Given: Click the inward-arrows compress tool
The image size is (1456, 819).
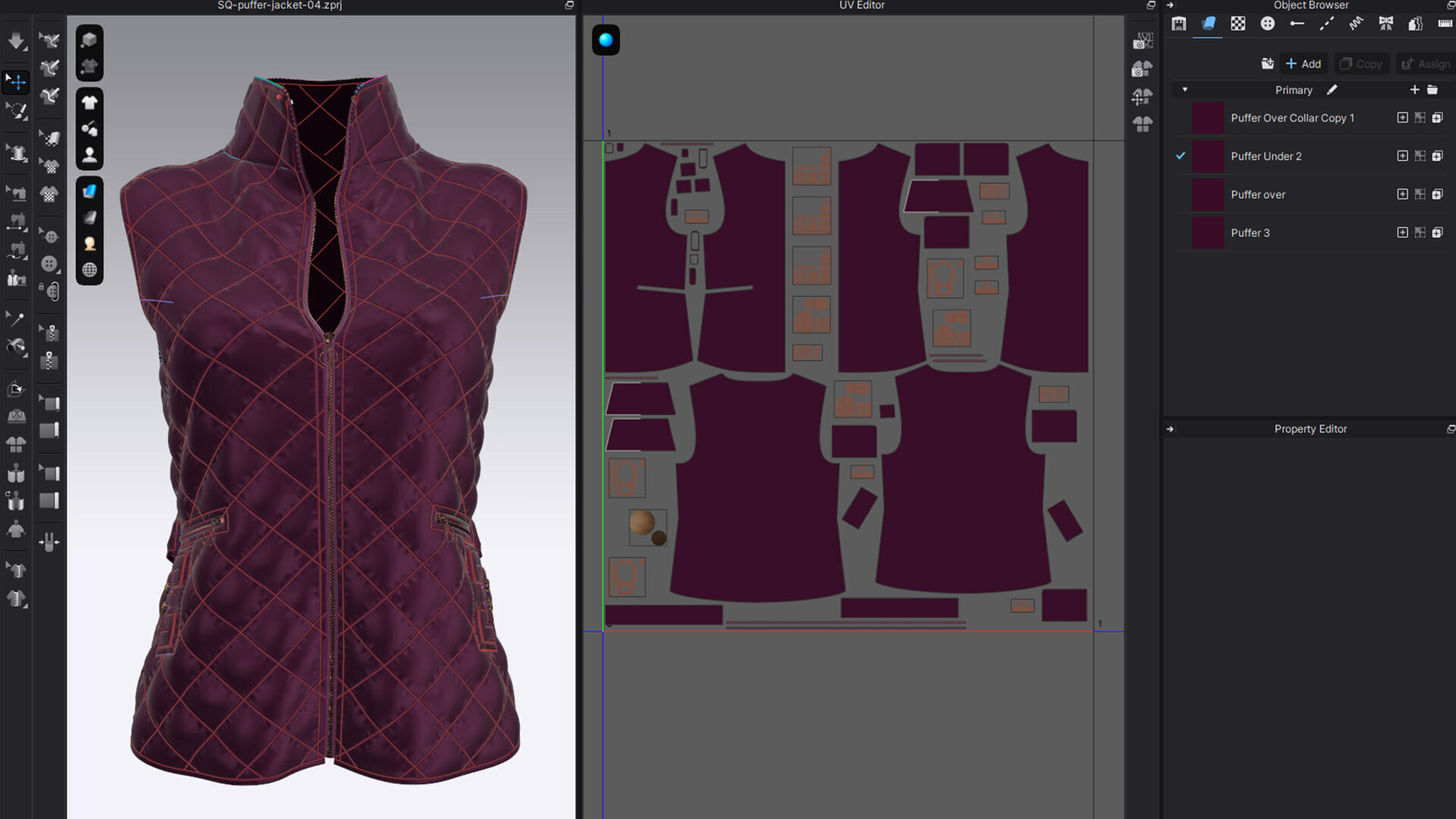Looking at the screenshot, I should (x=49, y=541).
